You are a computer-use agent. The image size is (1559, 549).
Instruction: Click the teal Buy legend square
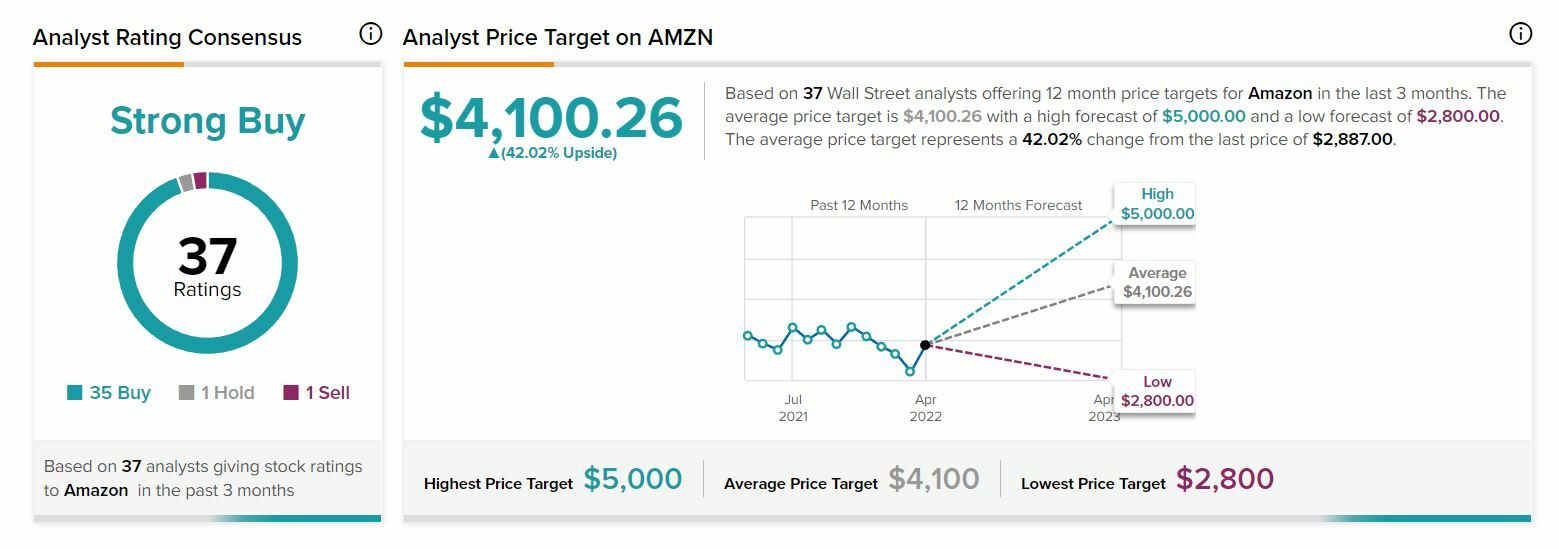click(74, 393)
